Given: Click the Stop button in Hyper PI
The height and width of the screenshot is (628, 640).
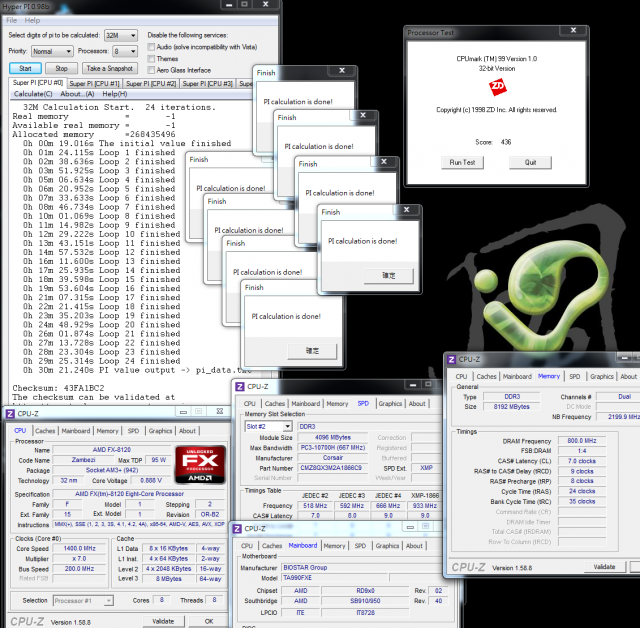Looking at the screenshot, I should pyautogui.click(x=61, y=69).
